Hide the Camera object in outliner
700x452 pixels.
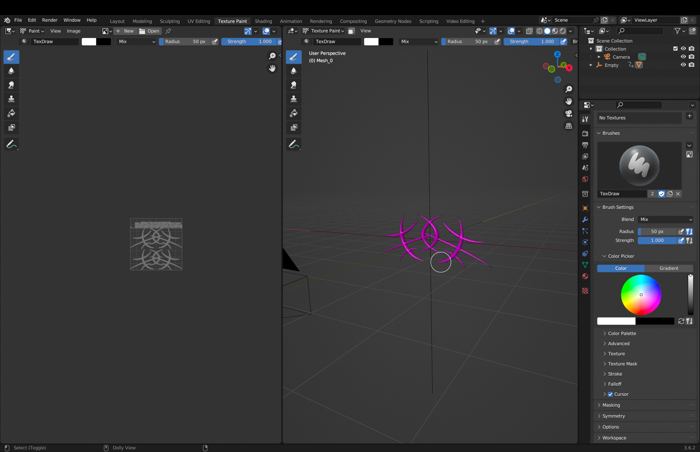[683, 57]
